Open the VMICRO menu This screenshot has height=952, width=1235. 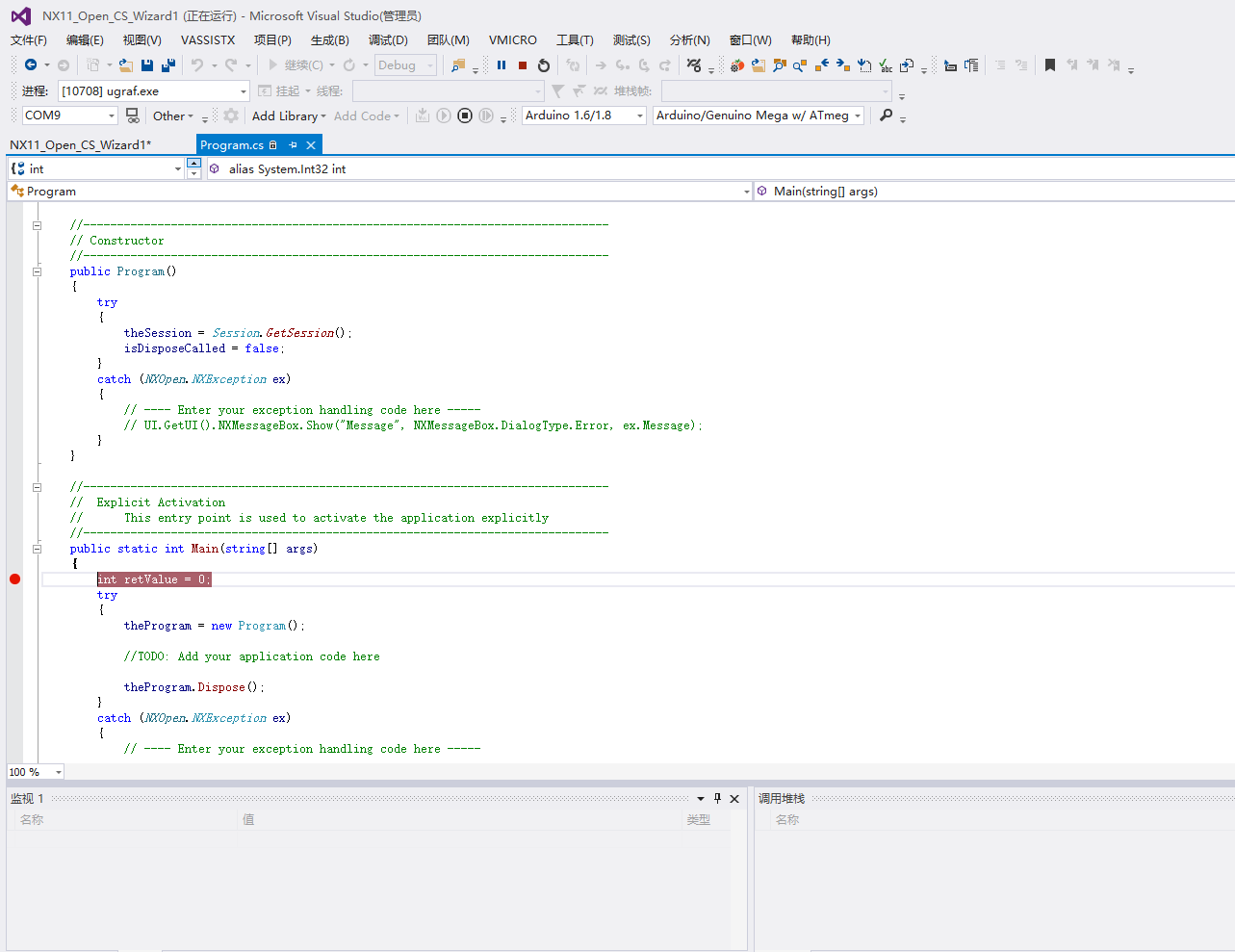coord(512,40)
